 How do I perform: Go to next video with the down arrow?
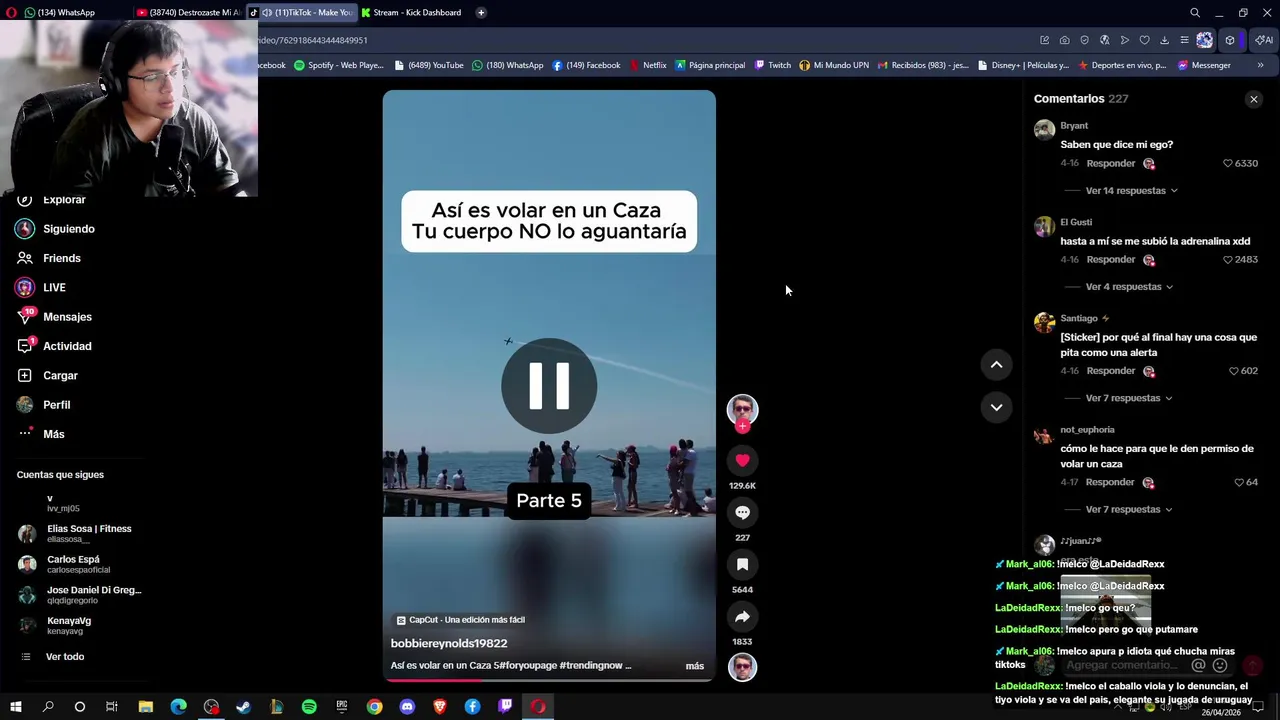(x=996, y=407)
